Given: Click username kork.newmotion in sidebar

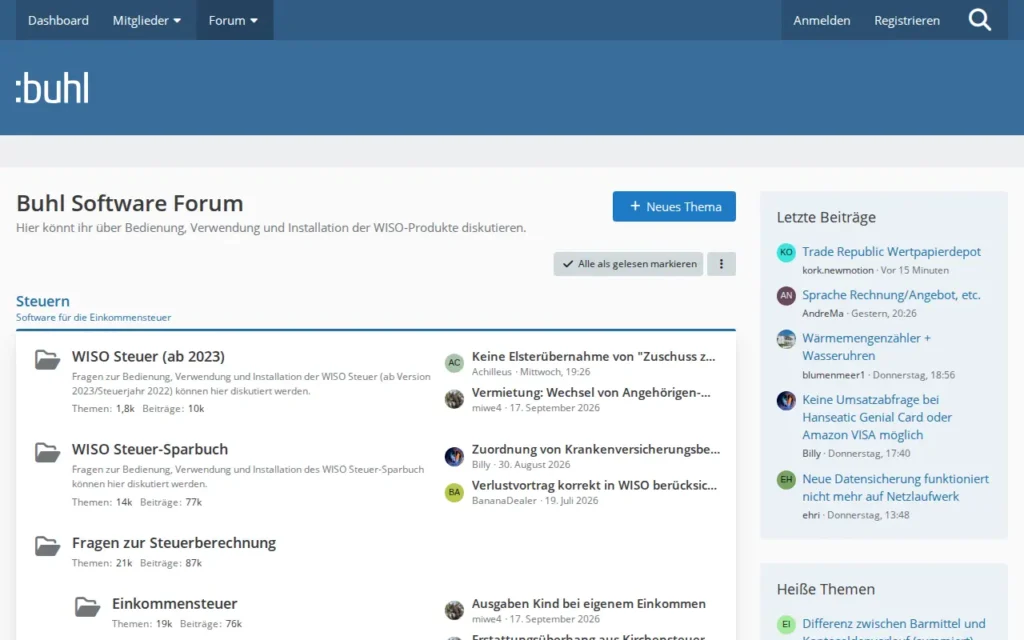Looking at the screenshot, I should pyautogui.click(x=838, y=270).
